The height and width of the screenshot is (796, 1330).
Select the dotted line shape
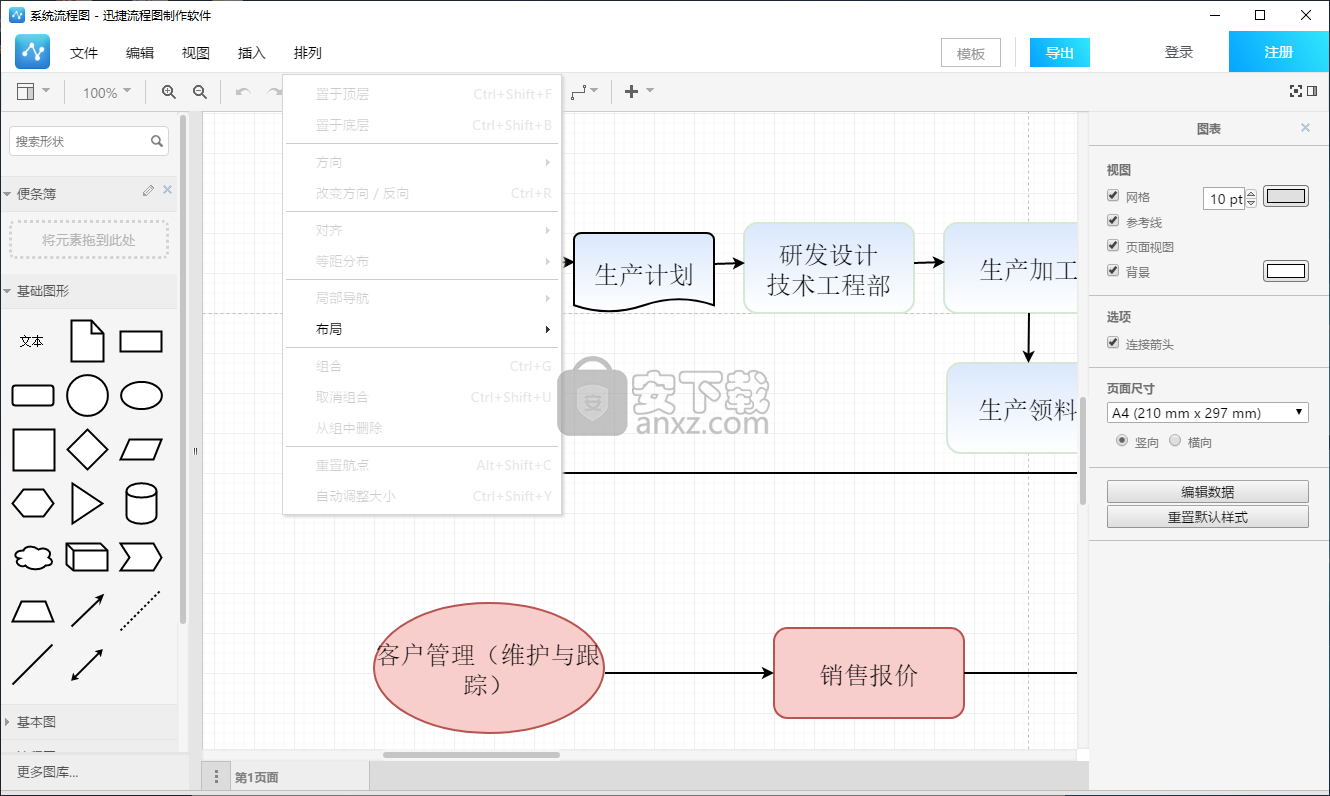point(141,611)
